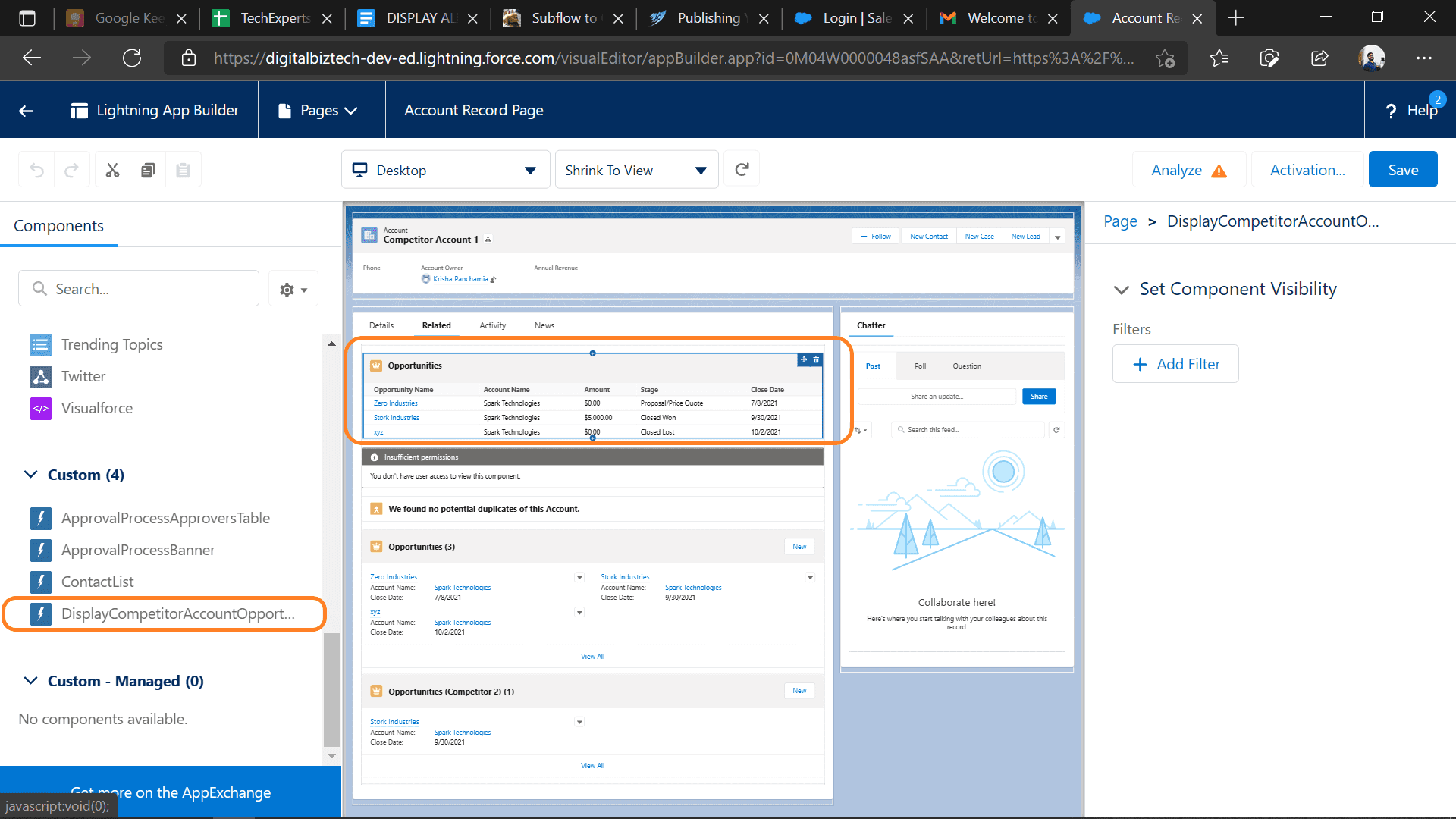The image size is (1456, 819).
Task: Collapse the Custom (4) section
Action: coord(31,475)
